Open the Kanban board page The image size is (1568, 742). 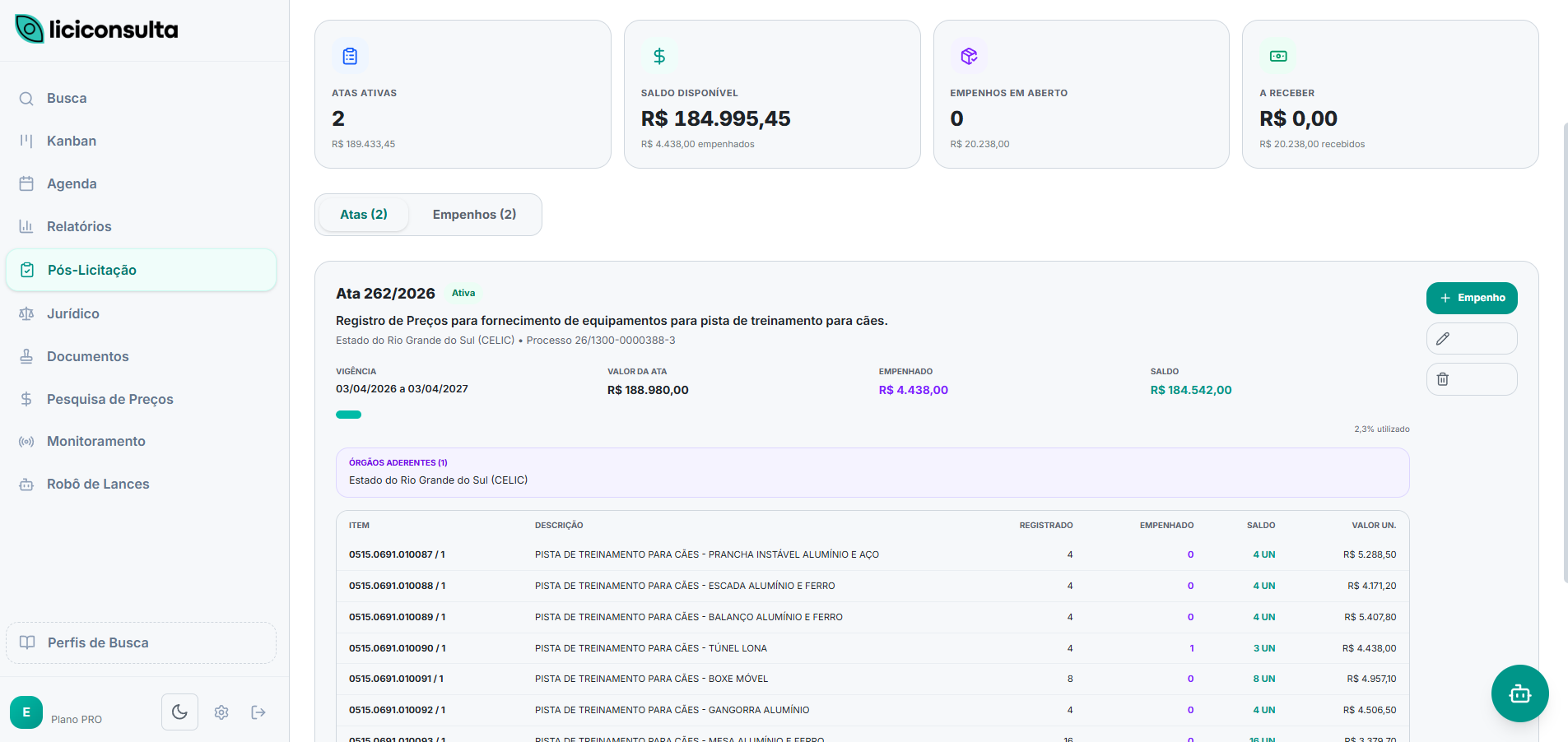[x=142, y=141]
